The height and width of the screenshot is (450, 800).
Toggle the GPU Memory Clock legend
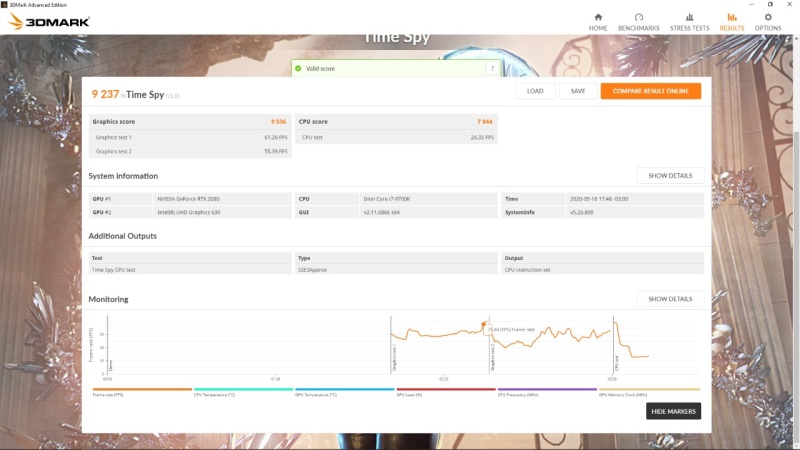tap(649, 392)
